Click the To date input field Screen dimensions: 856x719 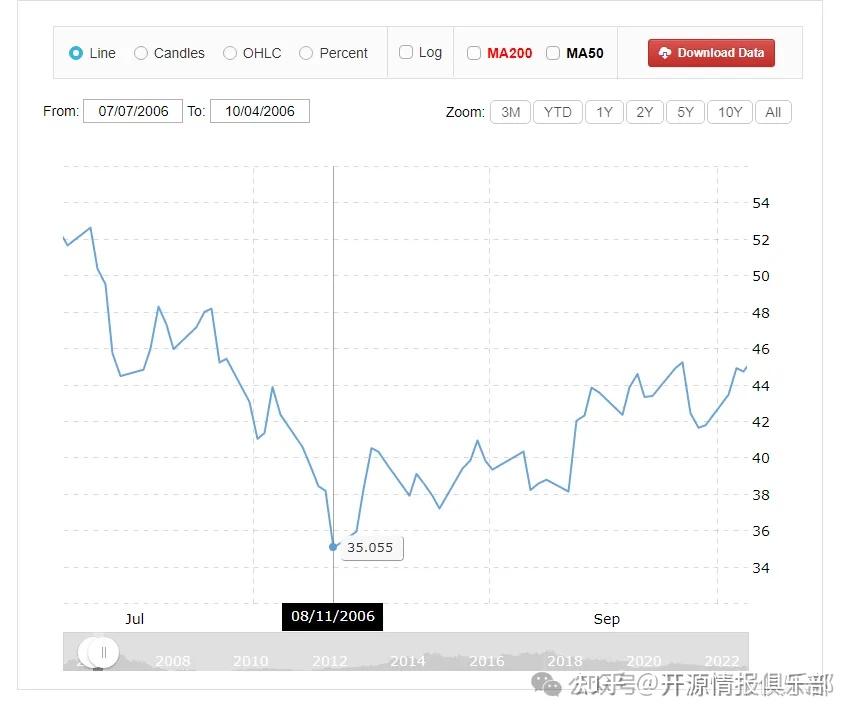pos(260,111)
